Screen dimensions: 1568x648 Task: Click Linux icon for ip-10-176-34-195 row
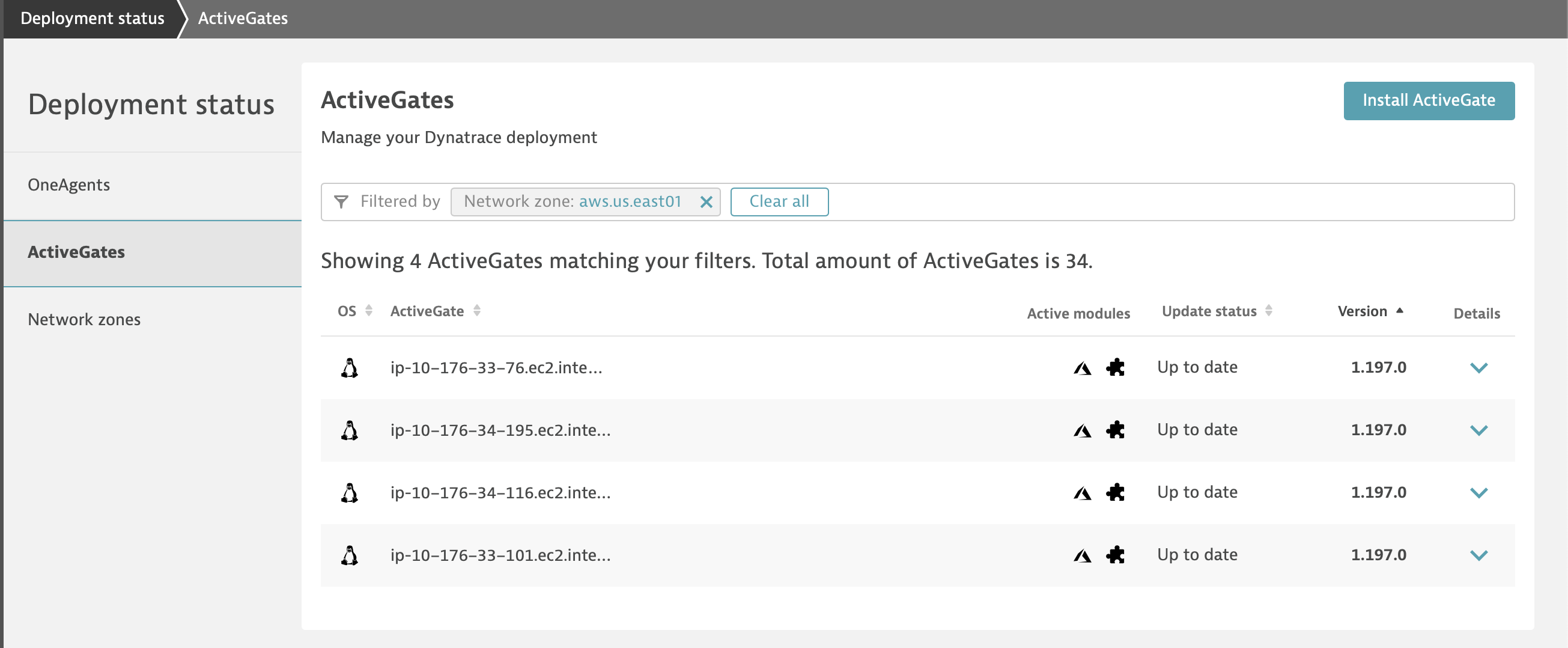click(350, 430)
